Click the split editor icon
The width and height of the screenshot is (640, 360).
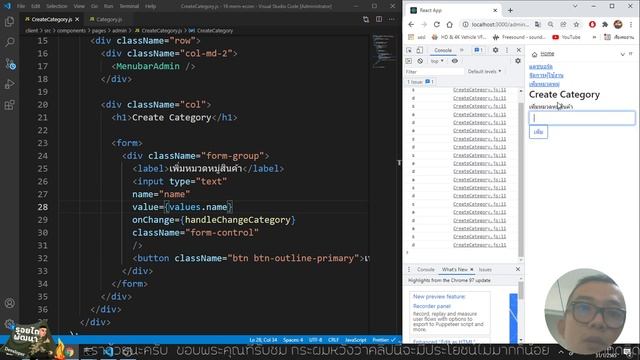coord(379,19)
